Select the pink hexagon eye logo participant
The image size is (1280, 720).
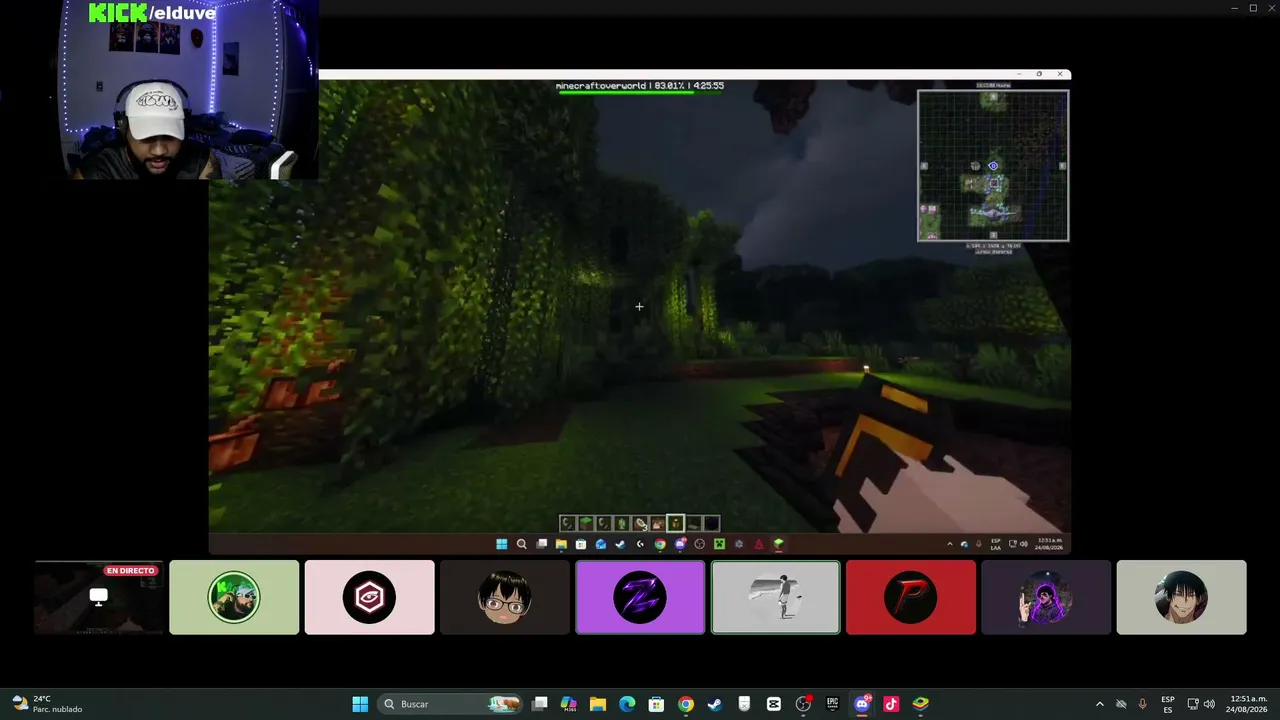coord(369,597)
